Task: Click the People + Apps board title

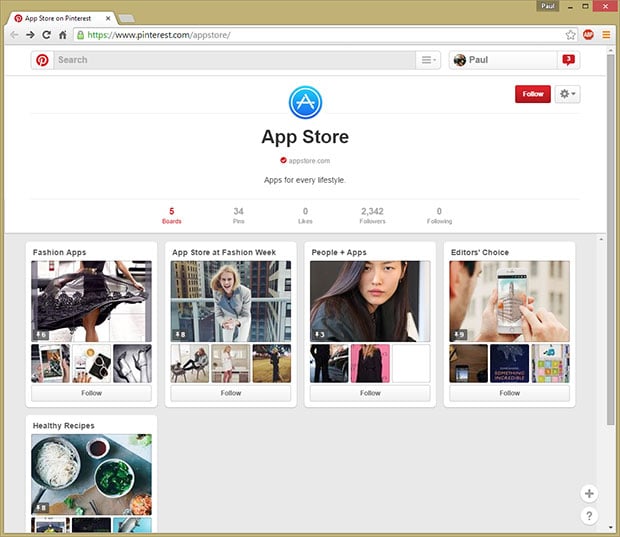Action: tap(339, 252)
